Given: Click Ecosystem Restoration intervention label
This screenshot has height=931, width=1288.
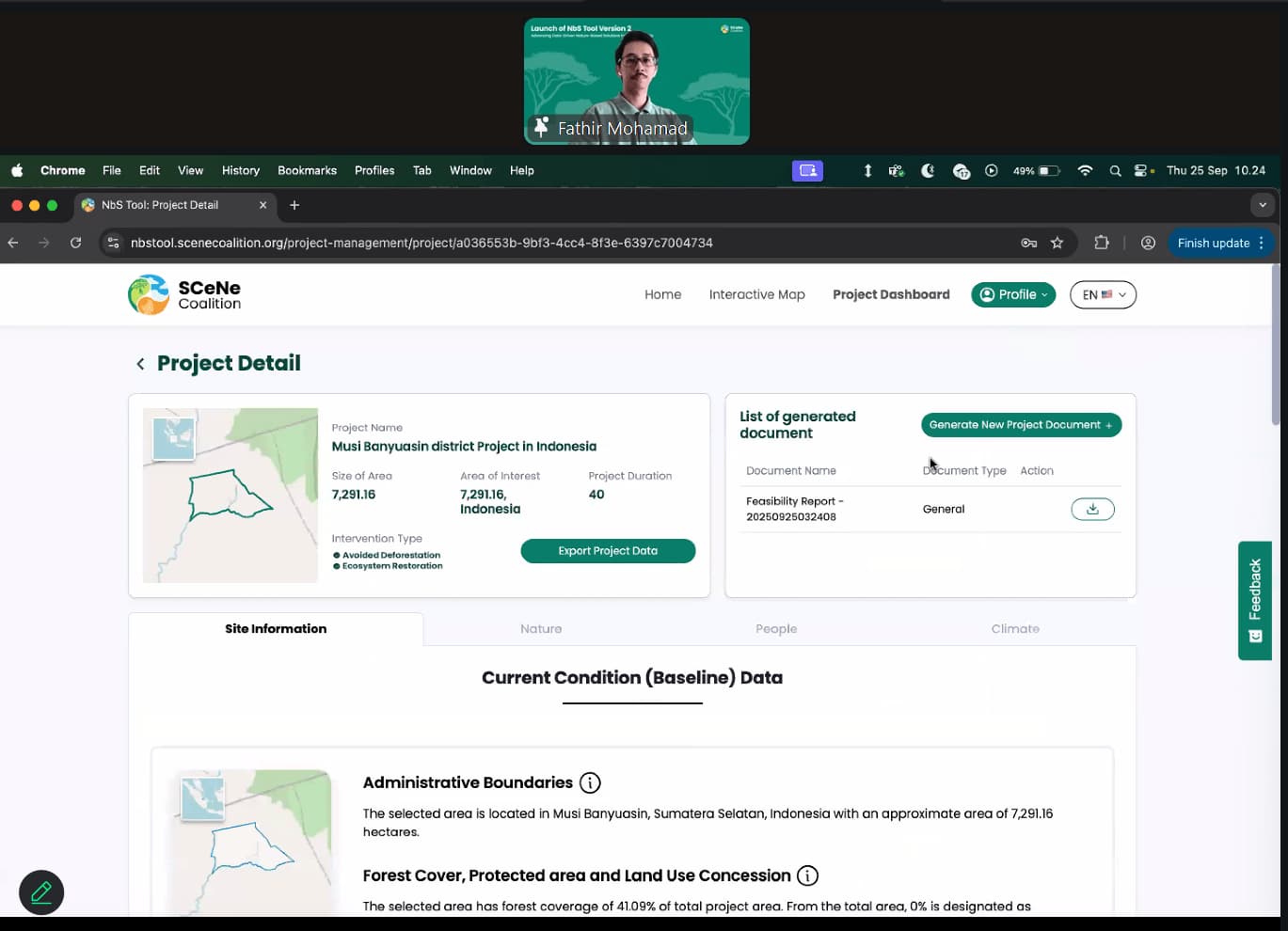Looking at the screenshot, I should click(x=391, y=566).
